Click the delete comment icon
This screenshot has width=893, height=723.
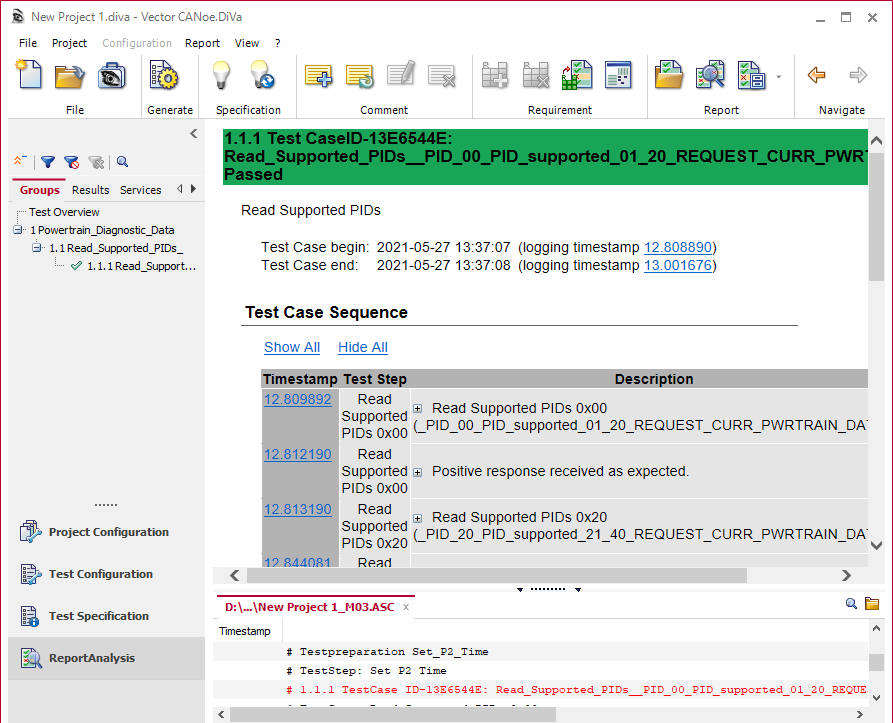click(x=442, y=75)
